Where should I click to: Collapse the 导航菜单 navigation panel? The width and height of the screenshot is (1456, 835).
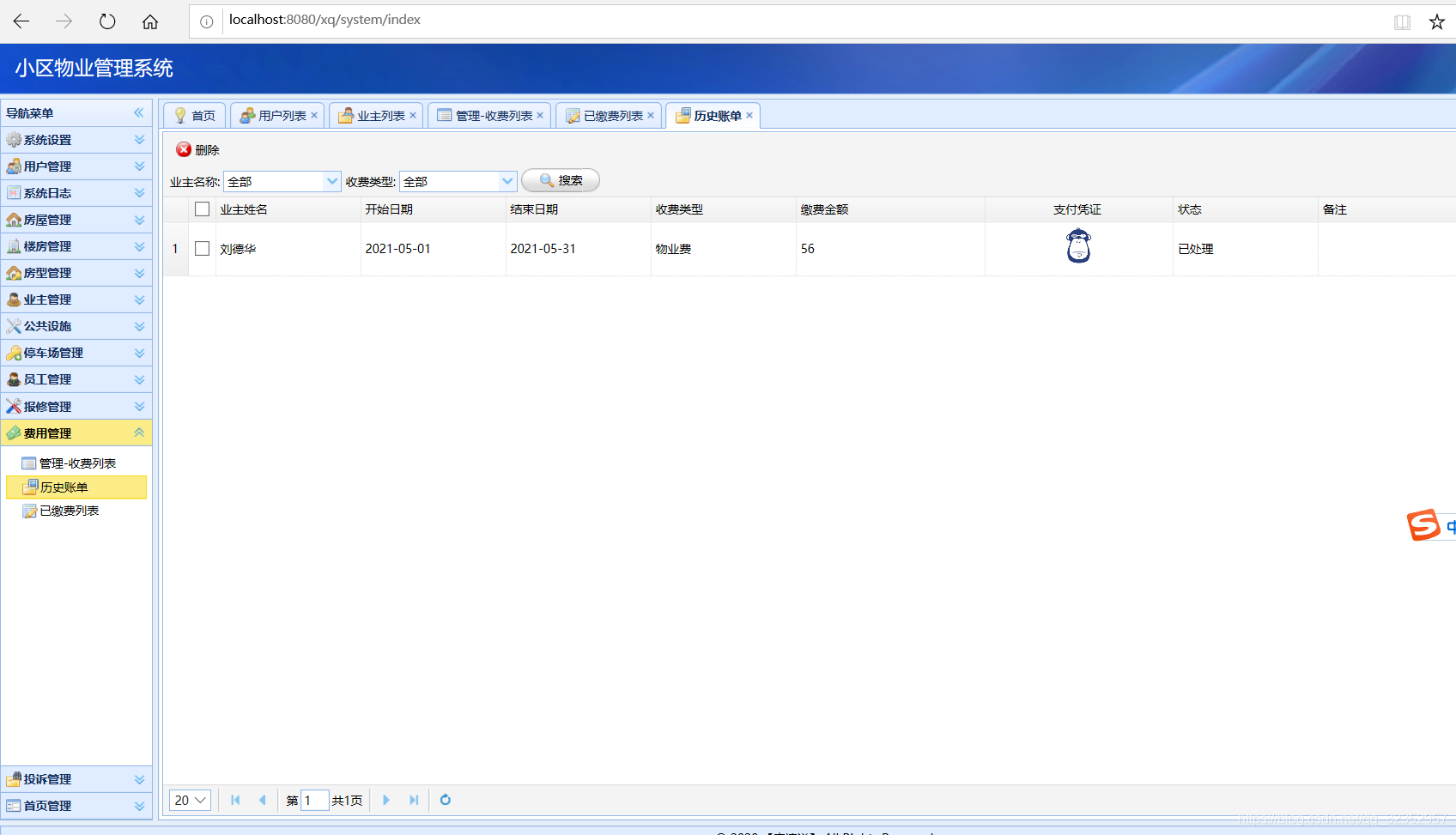click(x=139, y=112)
